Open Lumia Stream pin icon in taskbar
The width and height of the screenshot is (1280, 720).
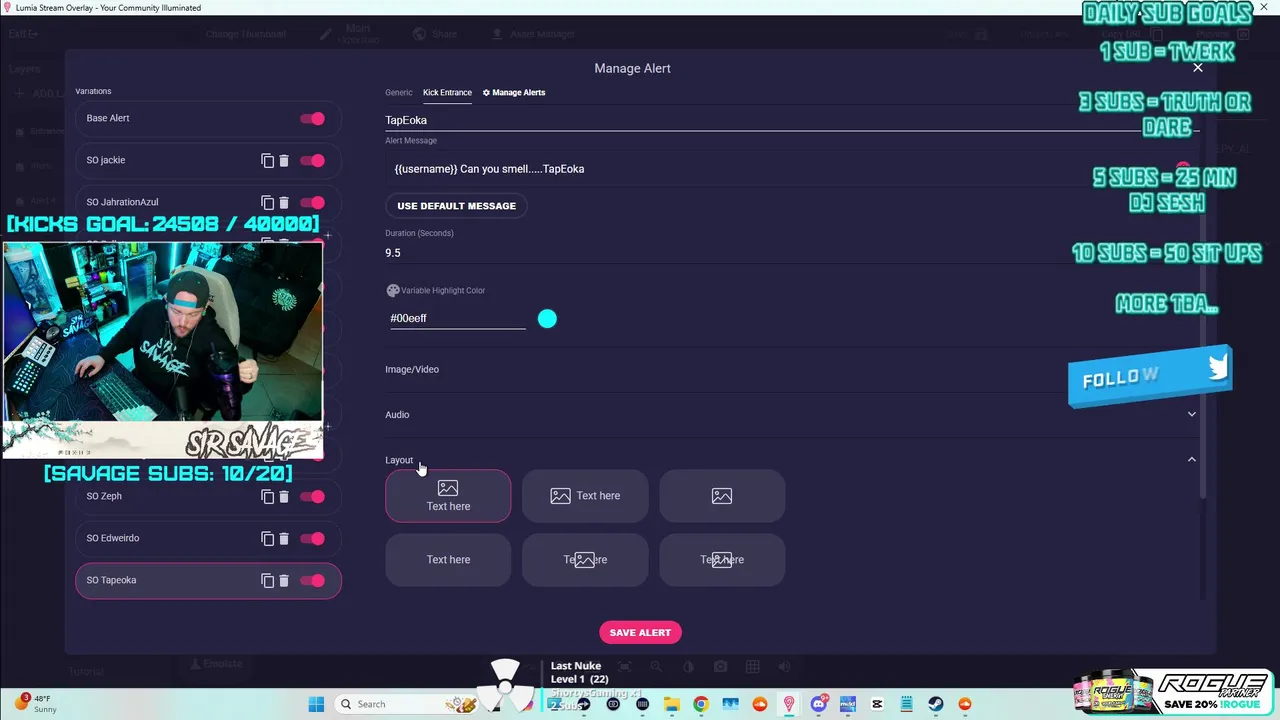click(x=789, y=704)
